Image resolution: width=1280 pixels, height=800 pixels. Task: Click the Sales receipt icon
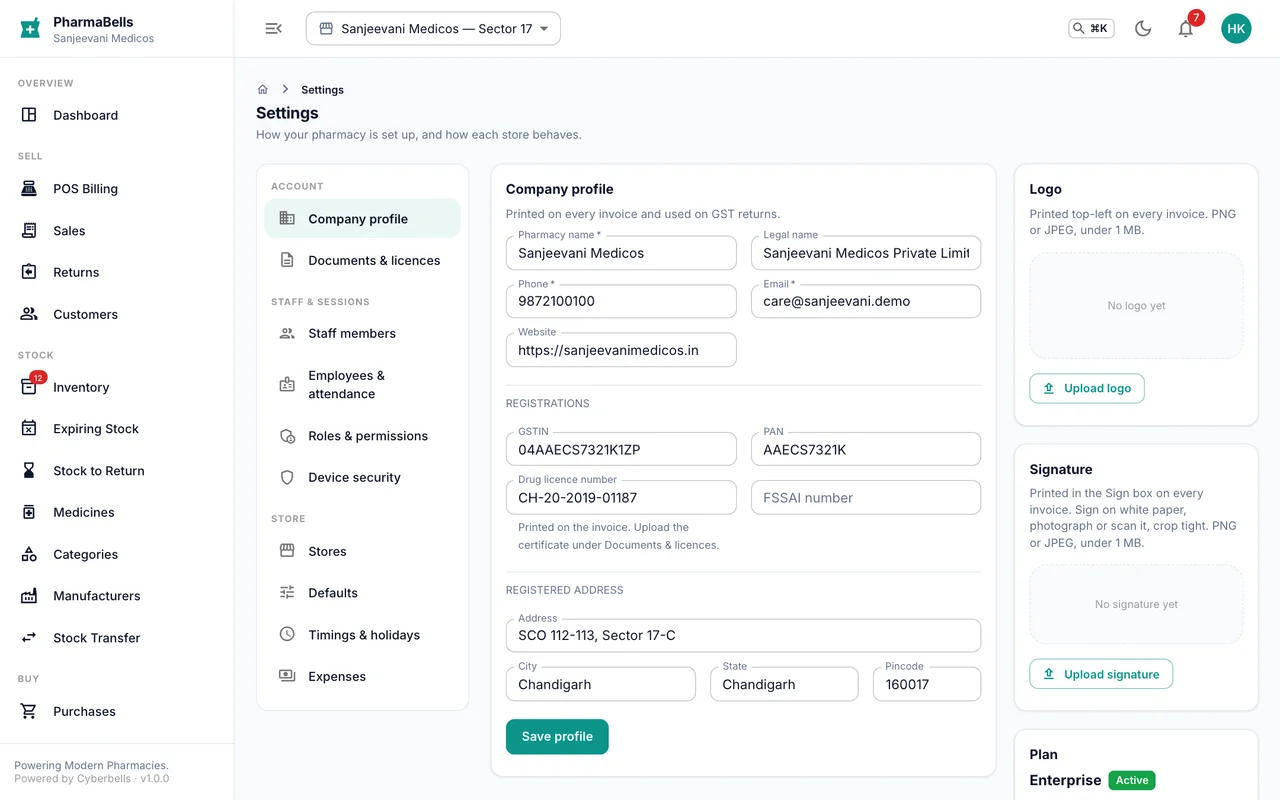(29, 230)
